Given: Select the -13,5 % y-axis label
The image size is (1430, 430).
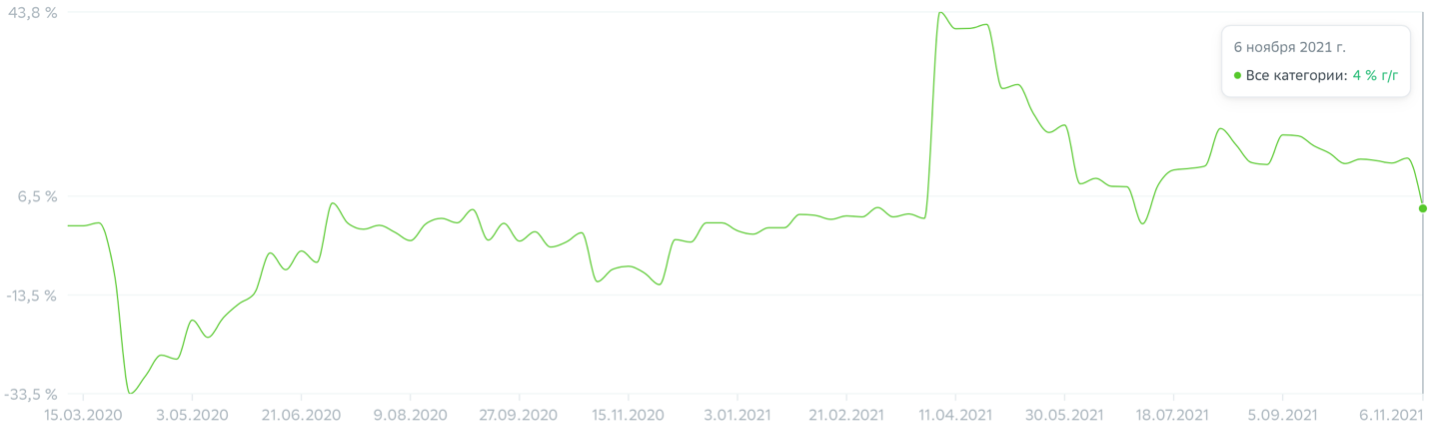Looking at the screenshot, I should tap(33, 295).
